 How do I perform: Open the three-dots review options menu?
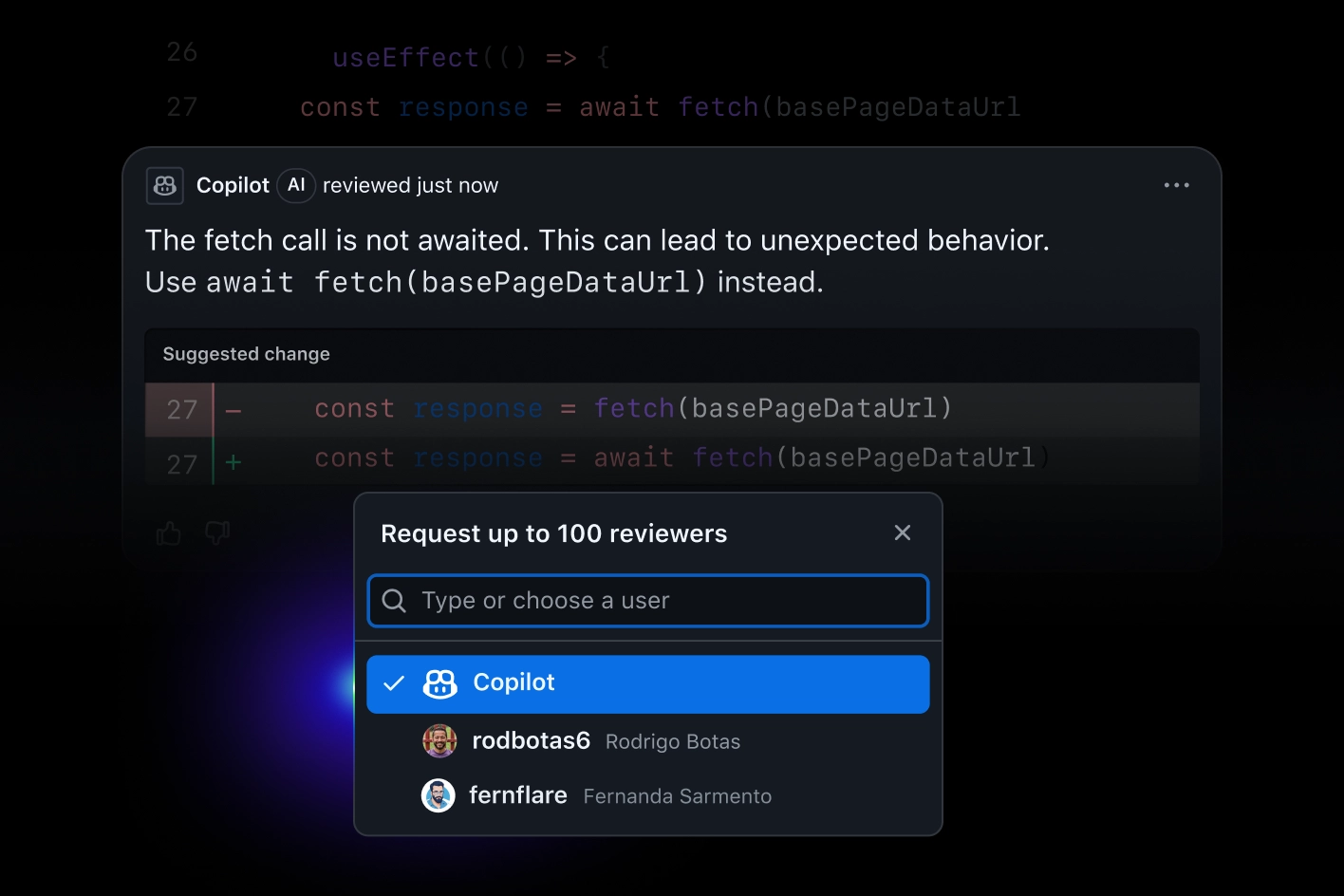tap(1176, 186)
